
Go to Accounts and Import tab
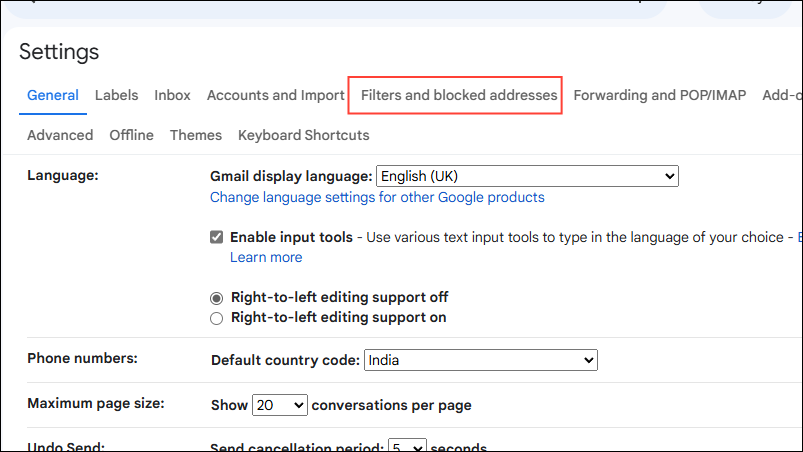click(x=275, y=95)
